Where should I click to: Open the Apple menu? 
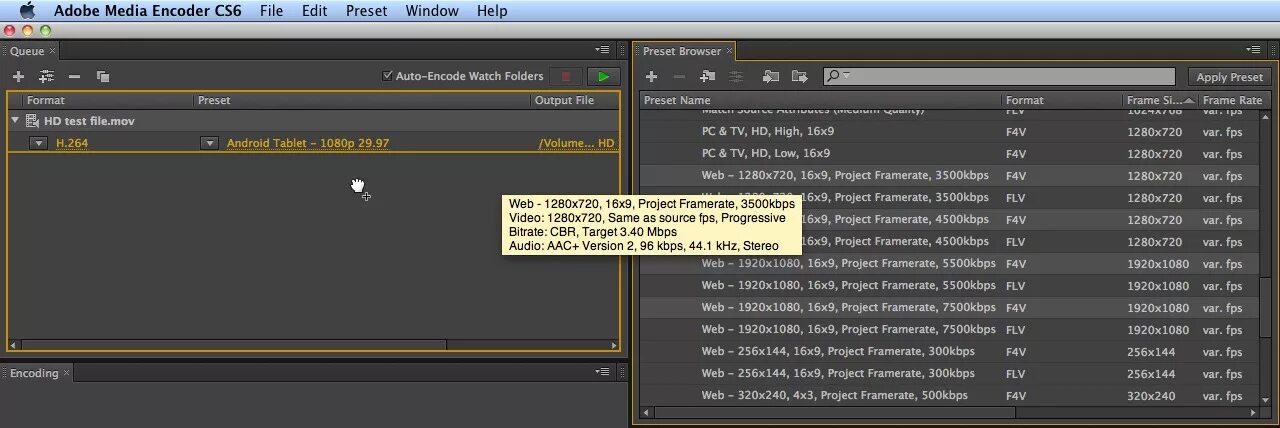[x=27, y=11]
